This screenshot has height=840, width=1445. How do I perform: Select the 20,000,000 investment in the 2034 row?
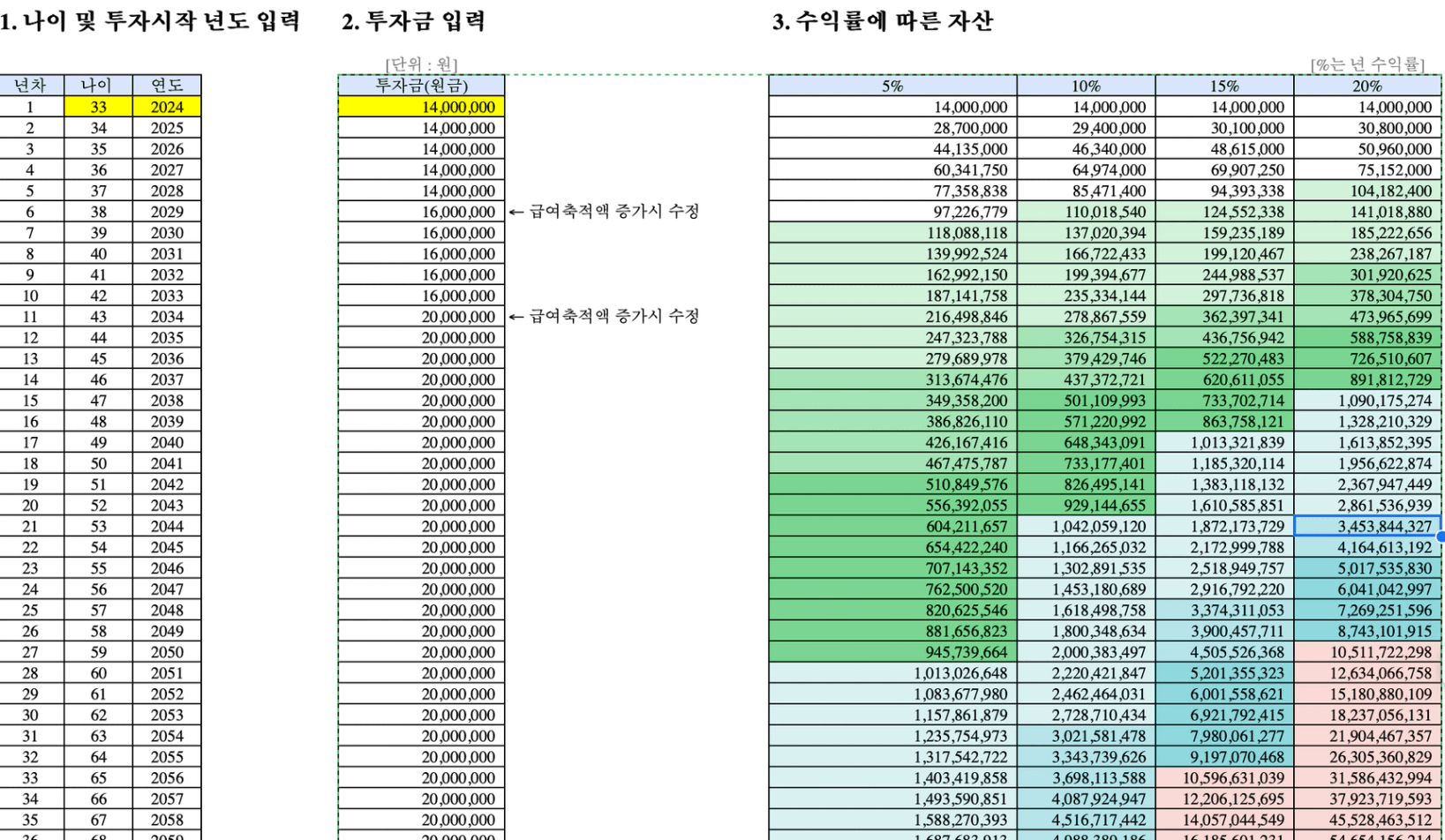(421, 317)
